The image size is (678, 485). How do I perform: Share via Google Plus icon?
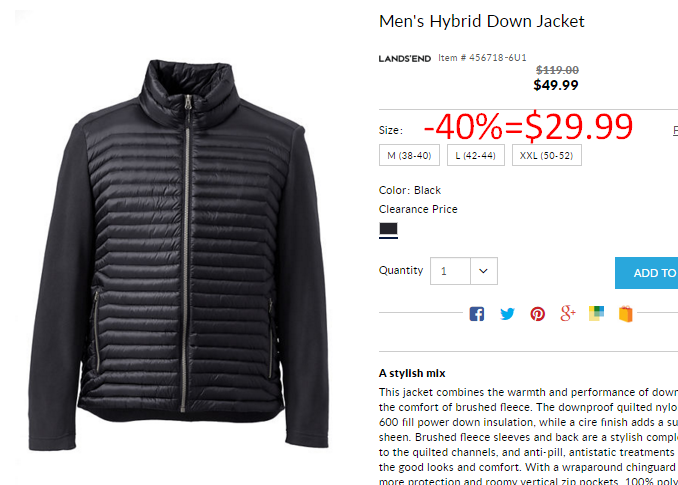[x=568, y=313]
